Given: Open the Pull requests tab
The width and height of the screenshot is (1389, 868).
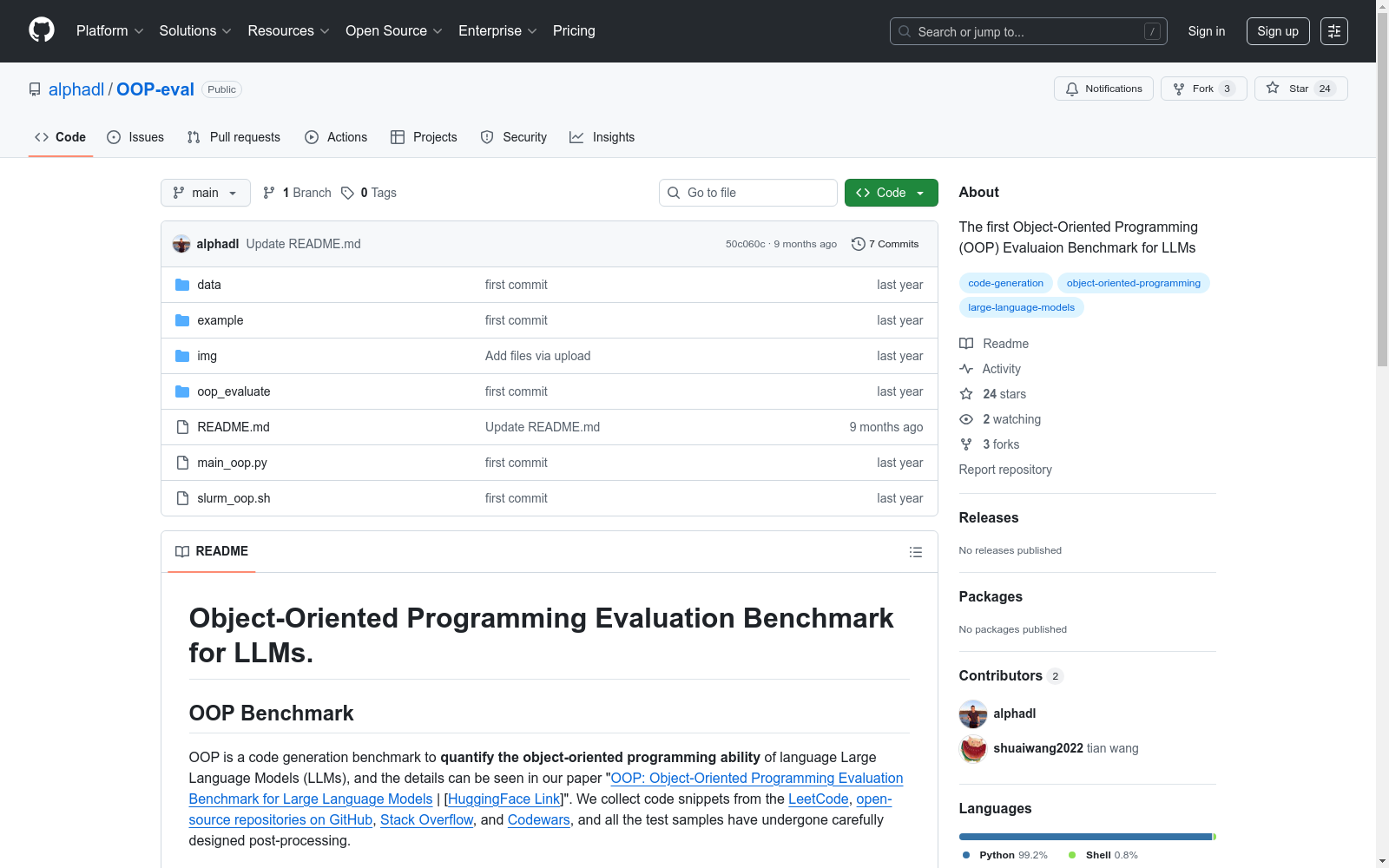Looking at the screenshot, I should [x=234, y=137].
